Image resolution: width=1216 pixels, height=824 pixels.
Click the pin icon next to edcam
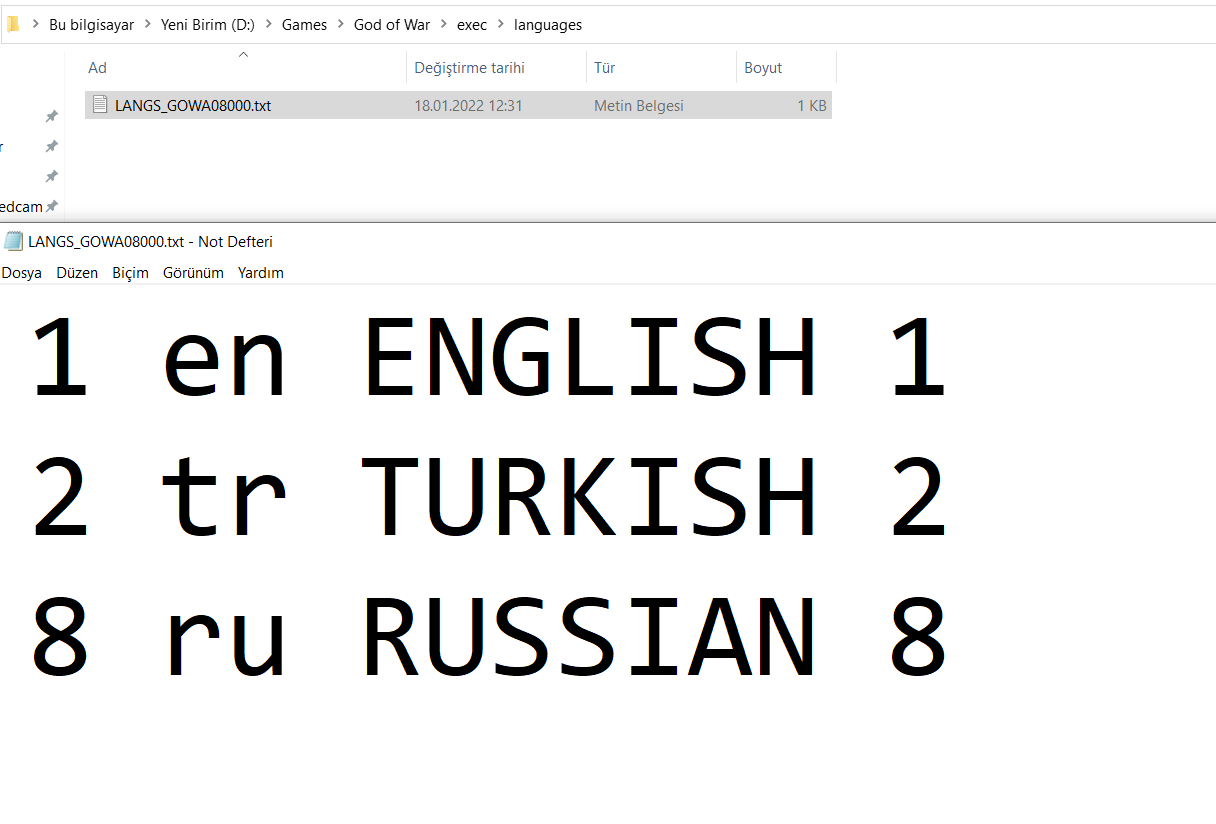point(52,207)
